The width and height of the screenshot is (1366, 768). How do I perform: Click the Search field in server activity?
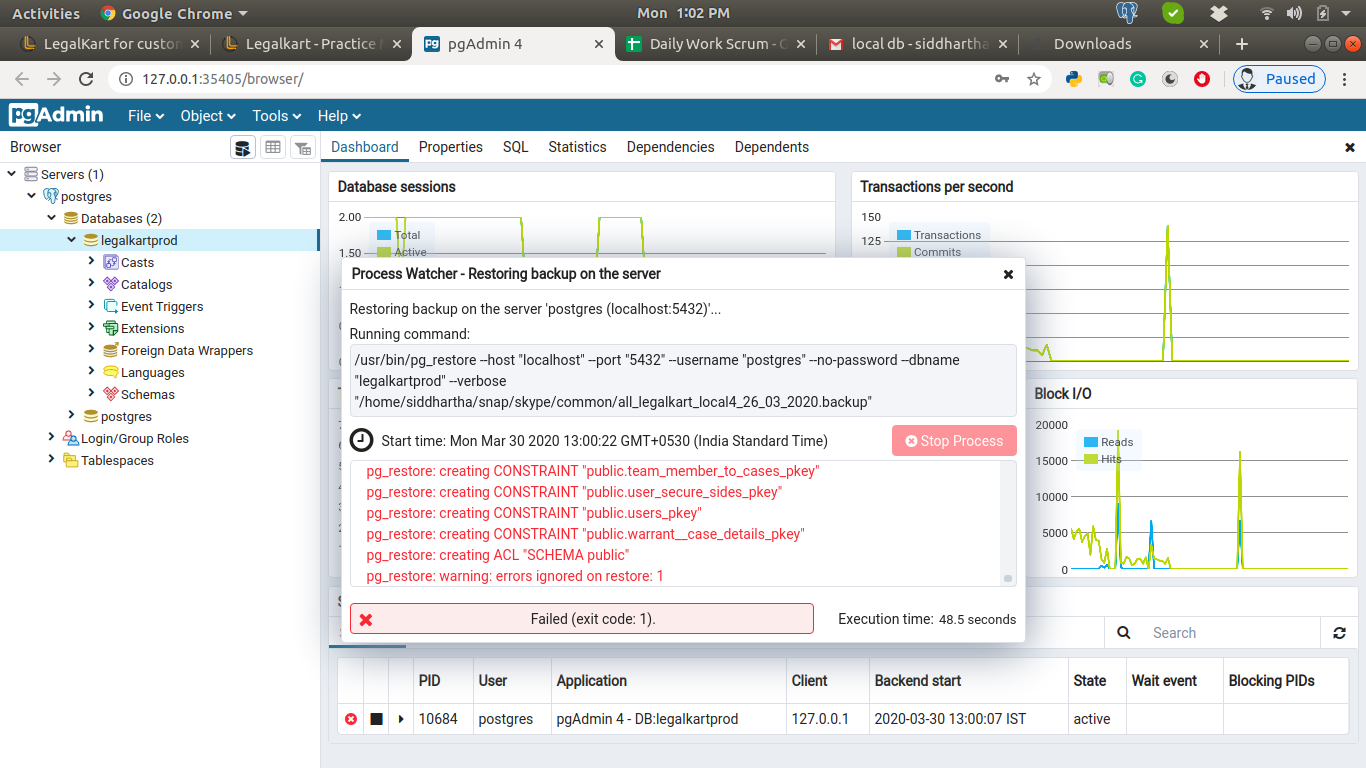(1230, 633)
